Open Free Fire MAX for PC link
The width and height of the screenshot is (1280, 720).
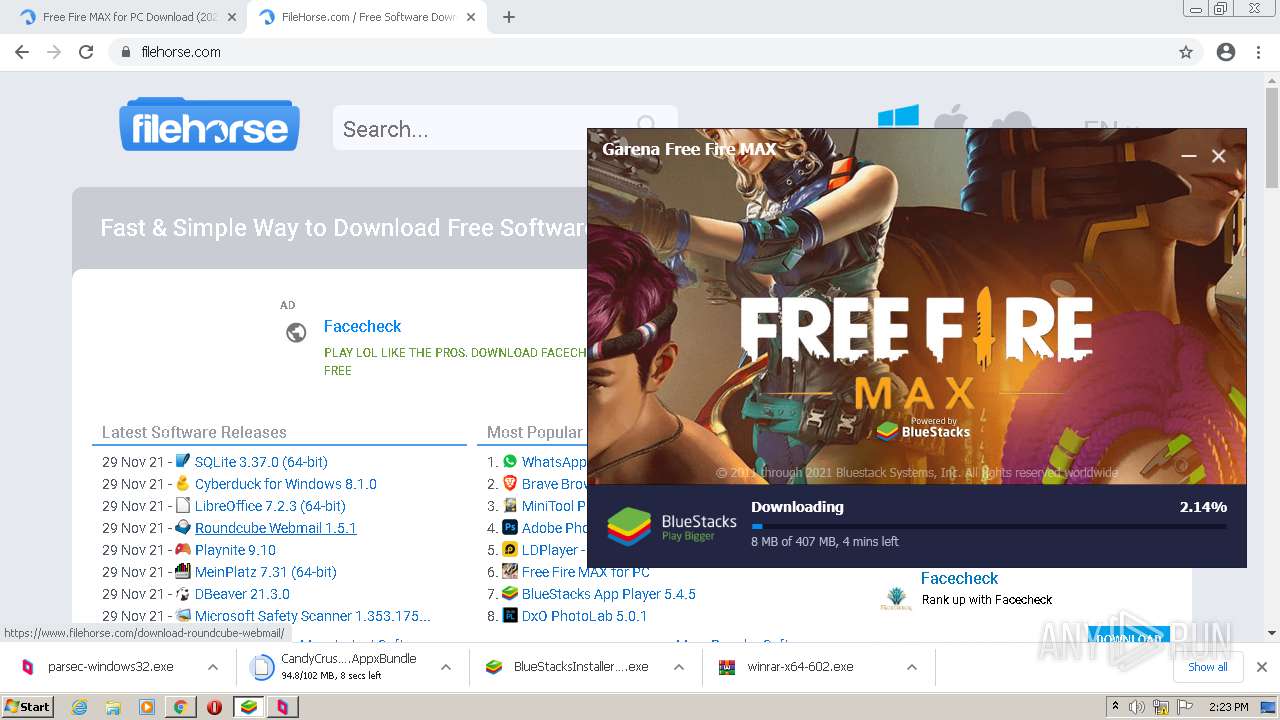coord(585,572)
